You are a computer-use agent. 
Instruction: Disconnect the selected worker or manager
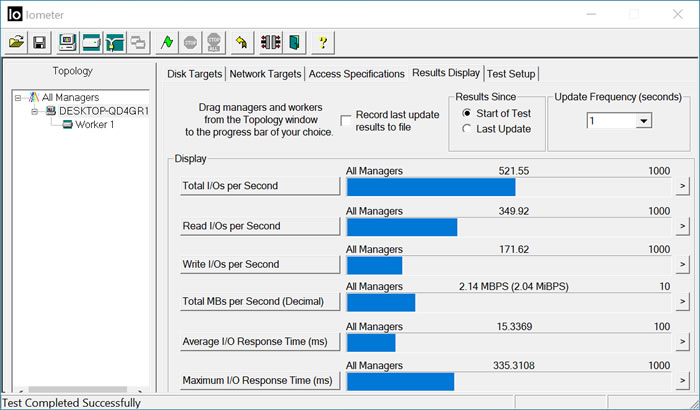point(271,43)
